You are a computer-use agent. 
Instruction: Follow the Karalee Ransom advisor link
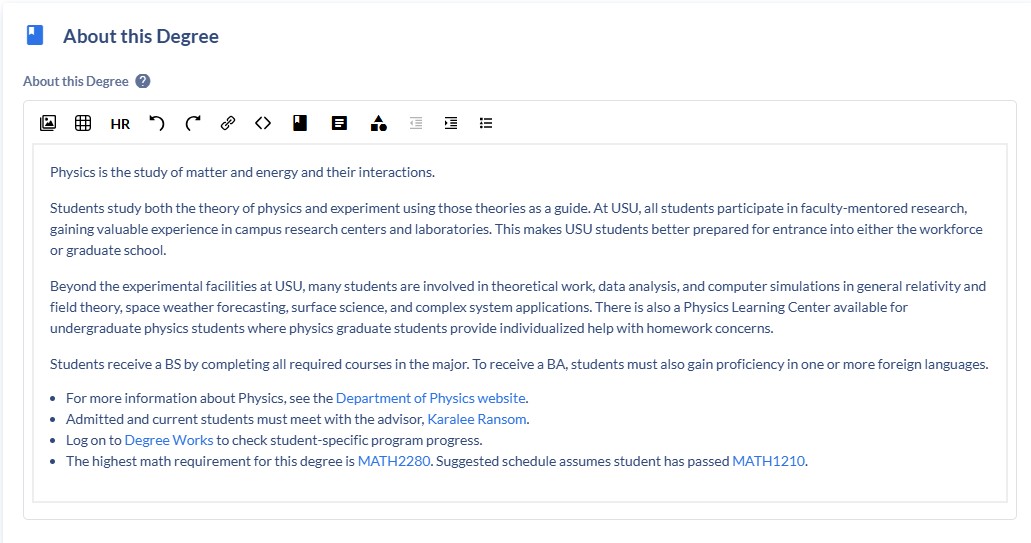pos(477,419)
